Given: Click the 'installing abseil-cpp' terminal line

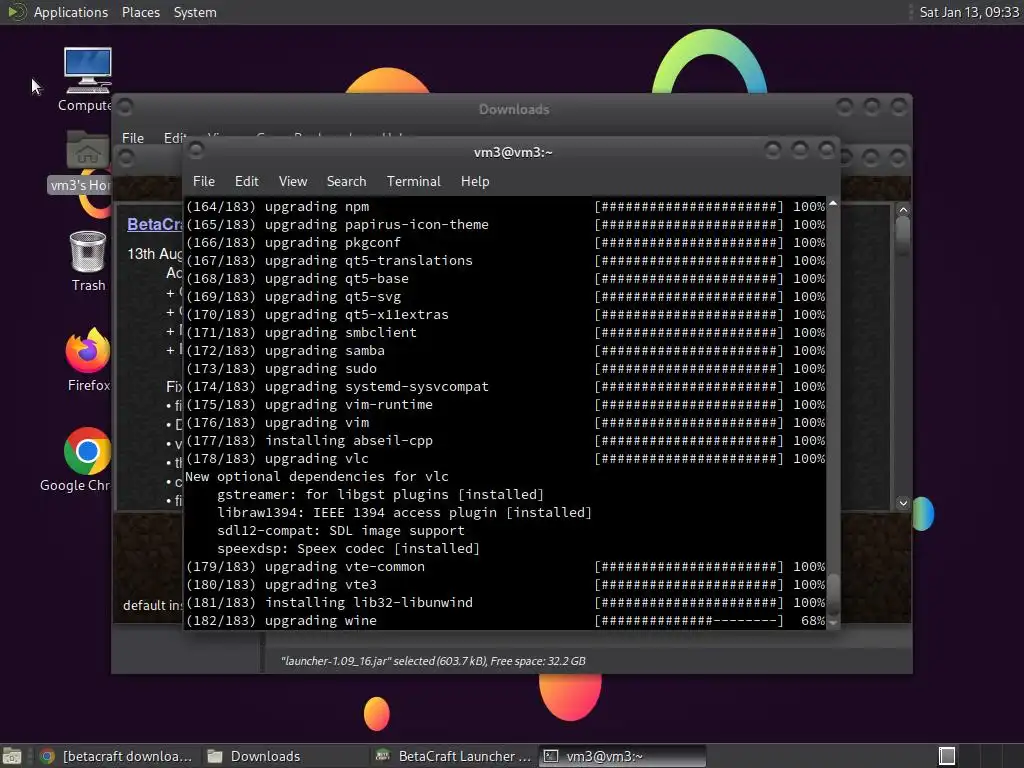Looking at the screenshot, I should 505,441.
